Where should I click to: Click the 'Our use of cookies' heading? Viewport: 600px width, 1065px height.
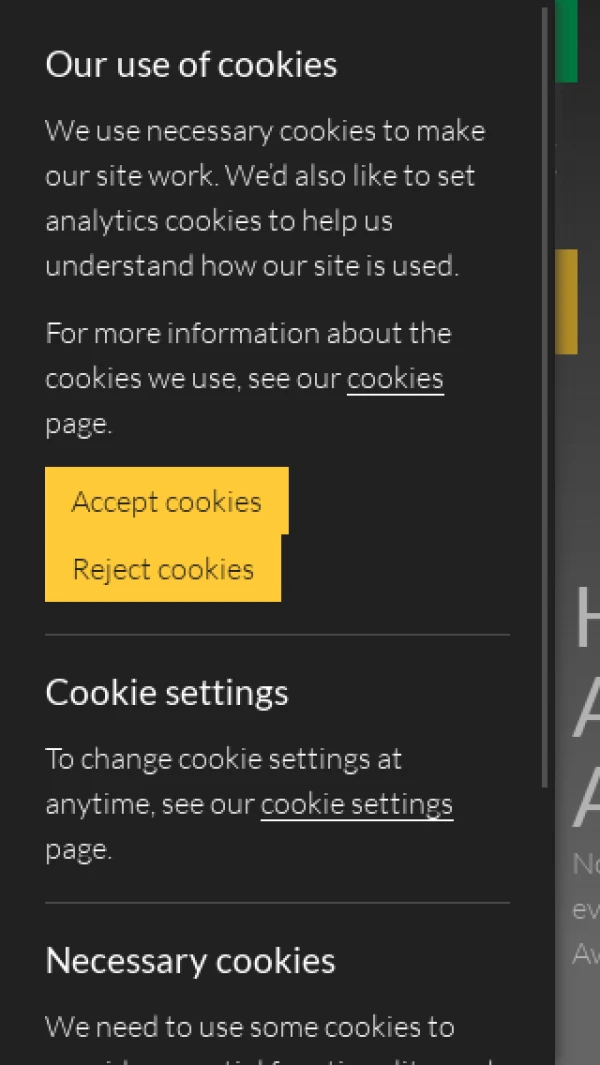191,65
